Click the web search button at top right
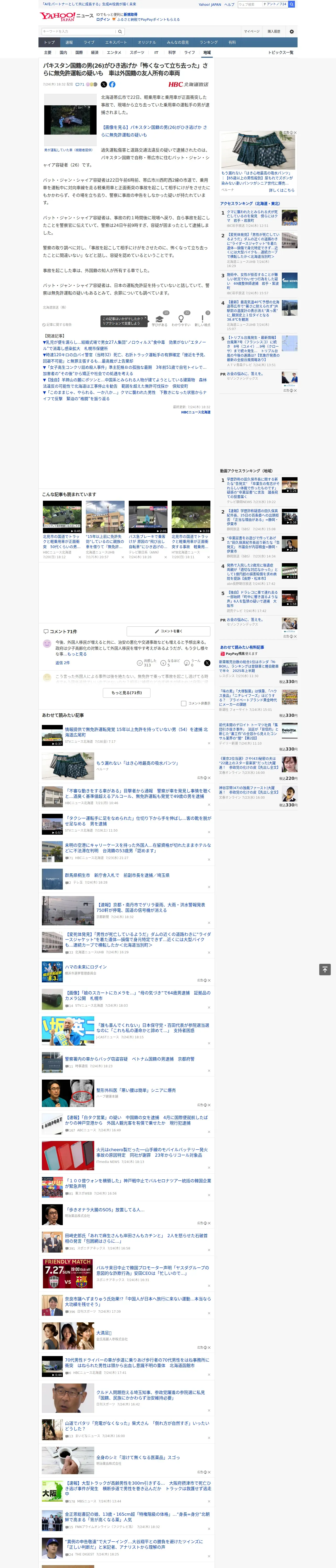 coord(292,4)
